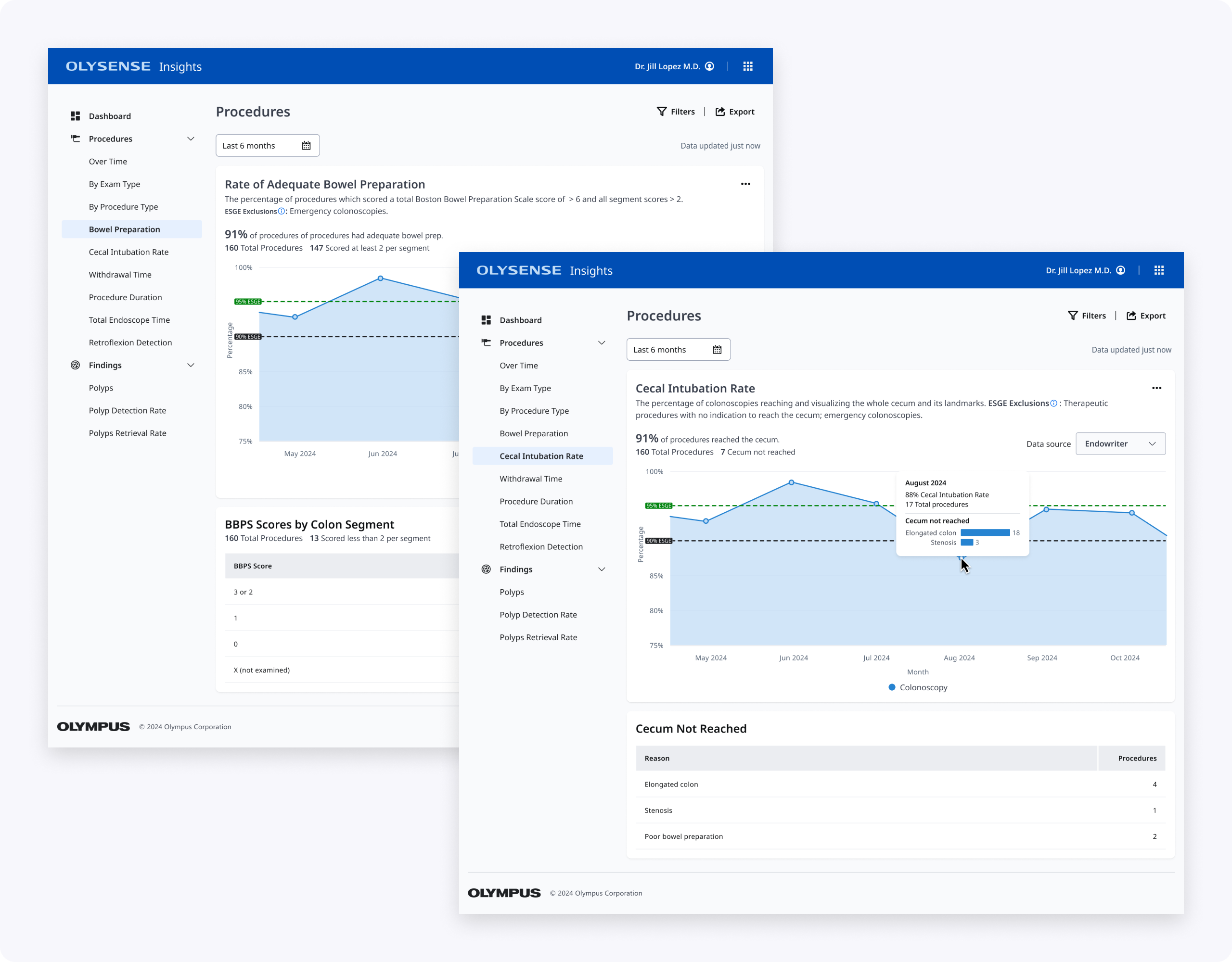
Task: Click the app grid icon in back window header
Action: click(747, 66)
